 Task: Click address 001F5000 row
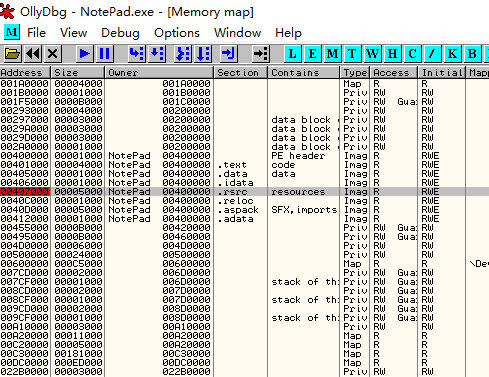24,102
